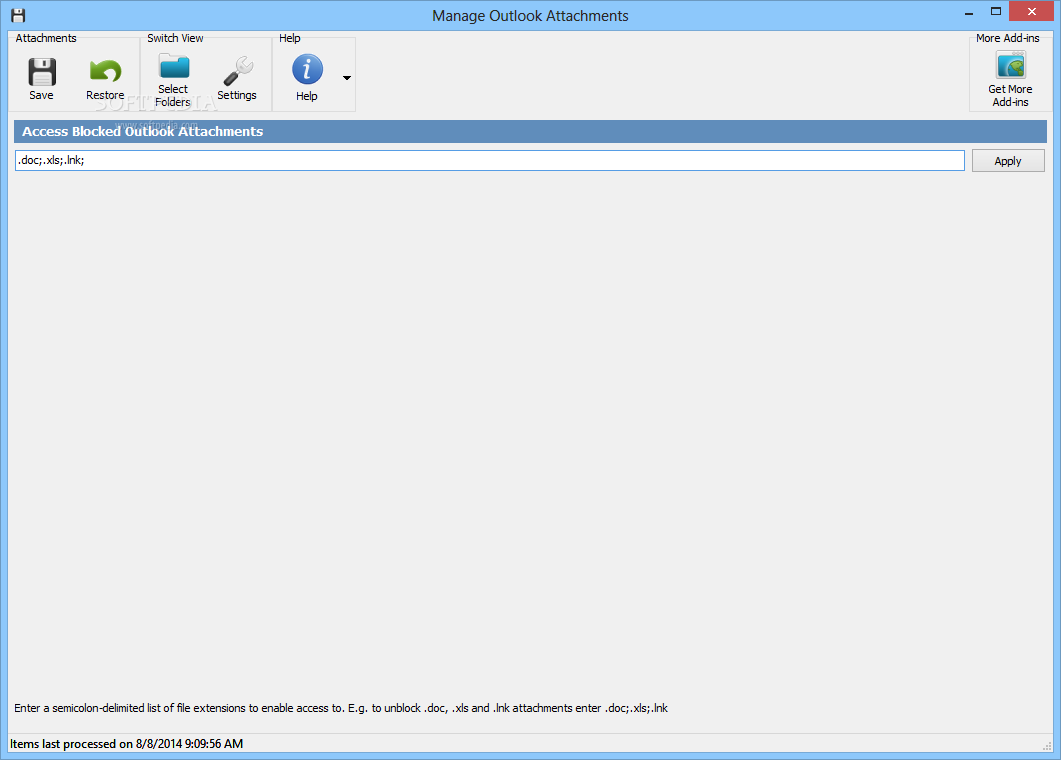The width and height of the screenshot is (1061, 760).
Task: Close the Manage Outlook Attachments window
Action: point(1031,12)
